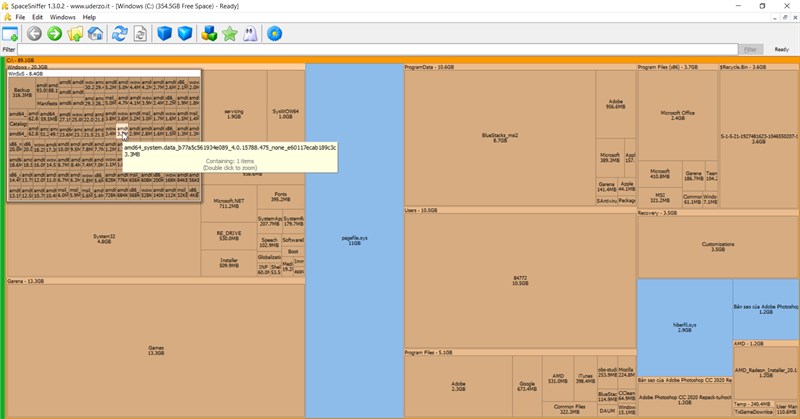The width and height of the screenshot is (800, 419).
Task: Select the pagefile.sys 11GB block
Action: coord(355,240)
